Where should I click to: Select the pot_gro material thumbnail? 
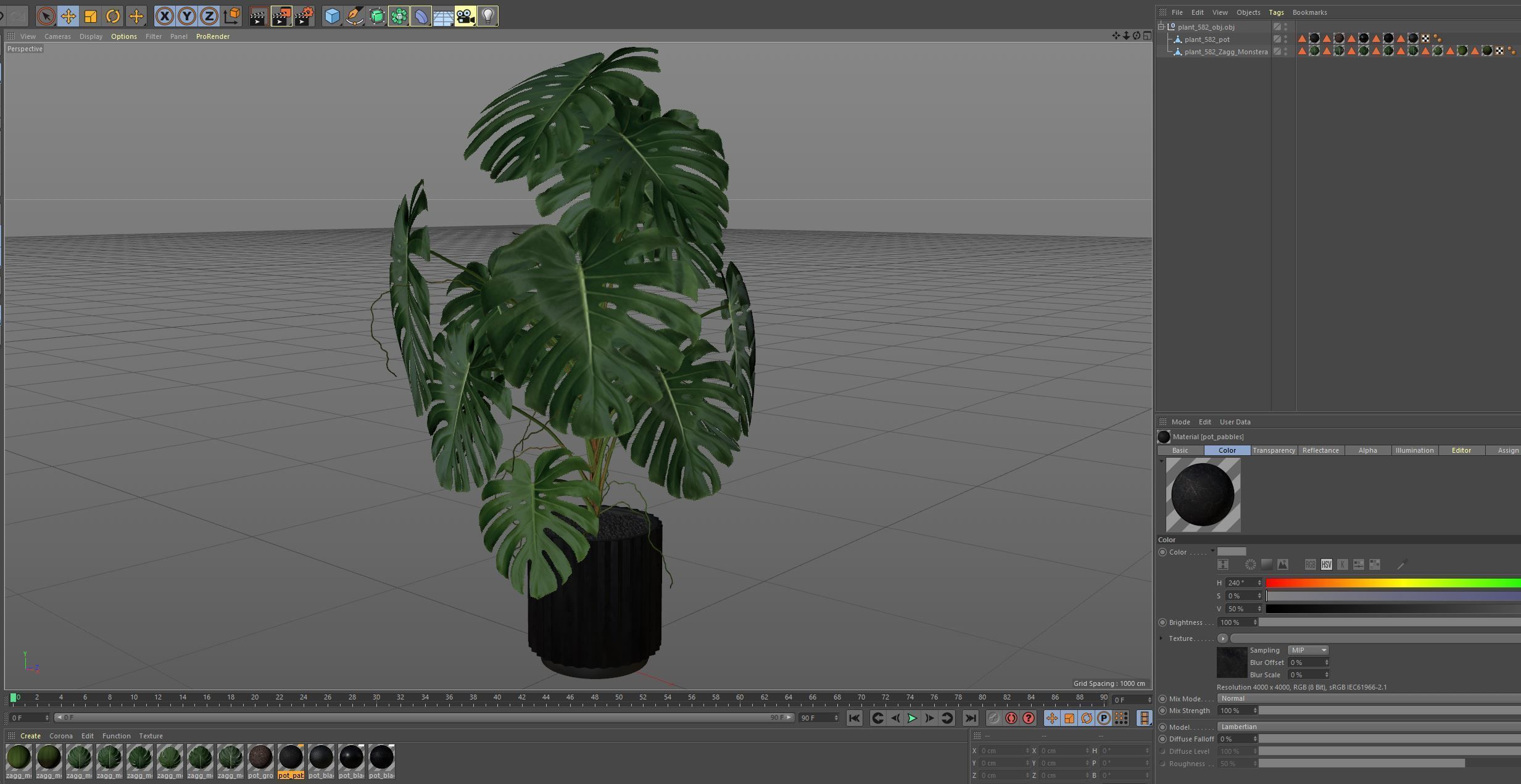tap(260, 757)
